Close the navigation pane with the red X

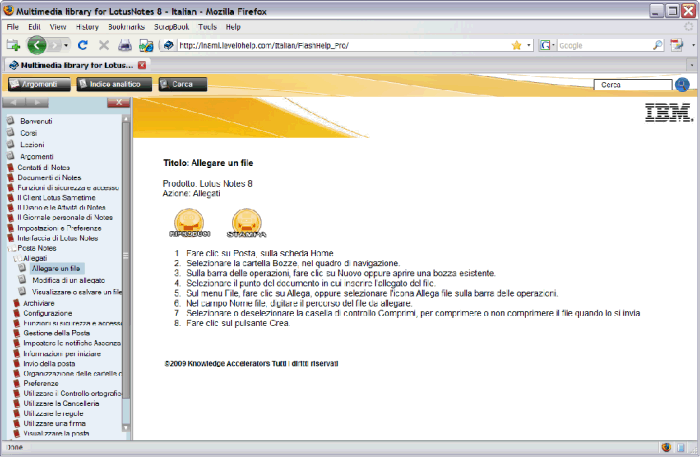click(x=118, y=103)
